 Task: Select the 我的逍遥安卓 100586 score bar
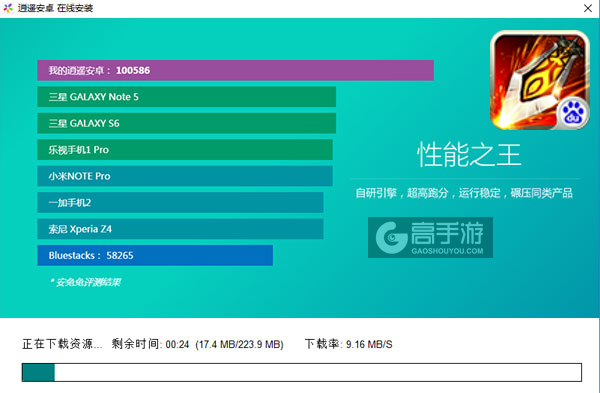[235, 70]
